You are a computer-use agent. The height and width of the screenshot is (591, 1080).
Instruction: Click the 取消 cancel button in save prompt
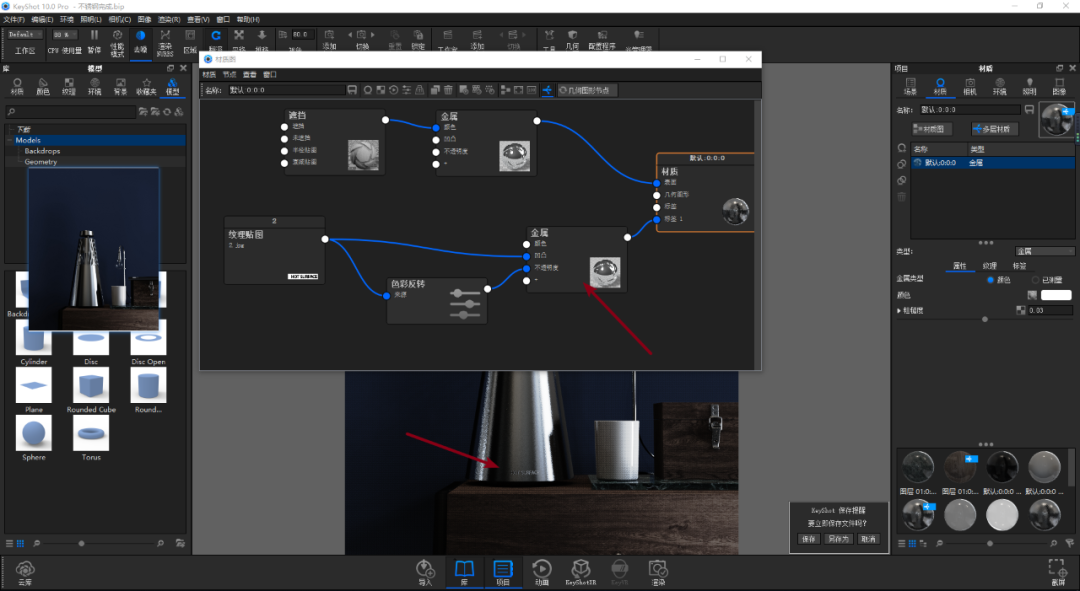[868, 539]
